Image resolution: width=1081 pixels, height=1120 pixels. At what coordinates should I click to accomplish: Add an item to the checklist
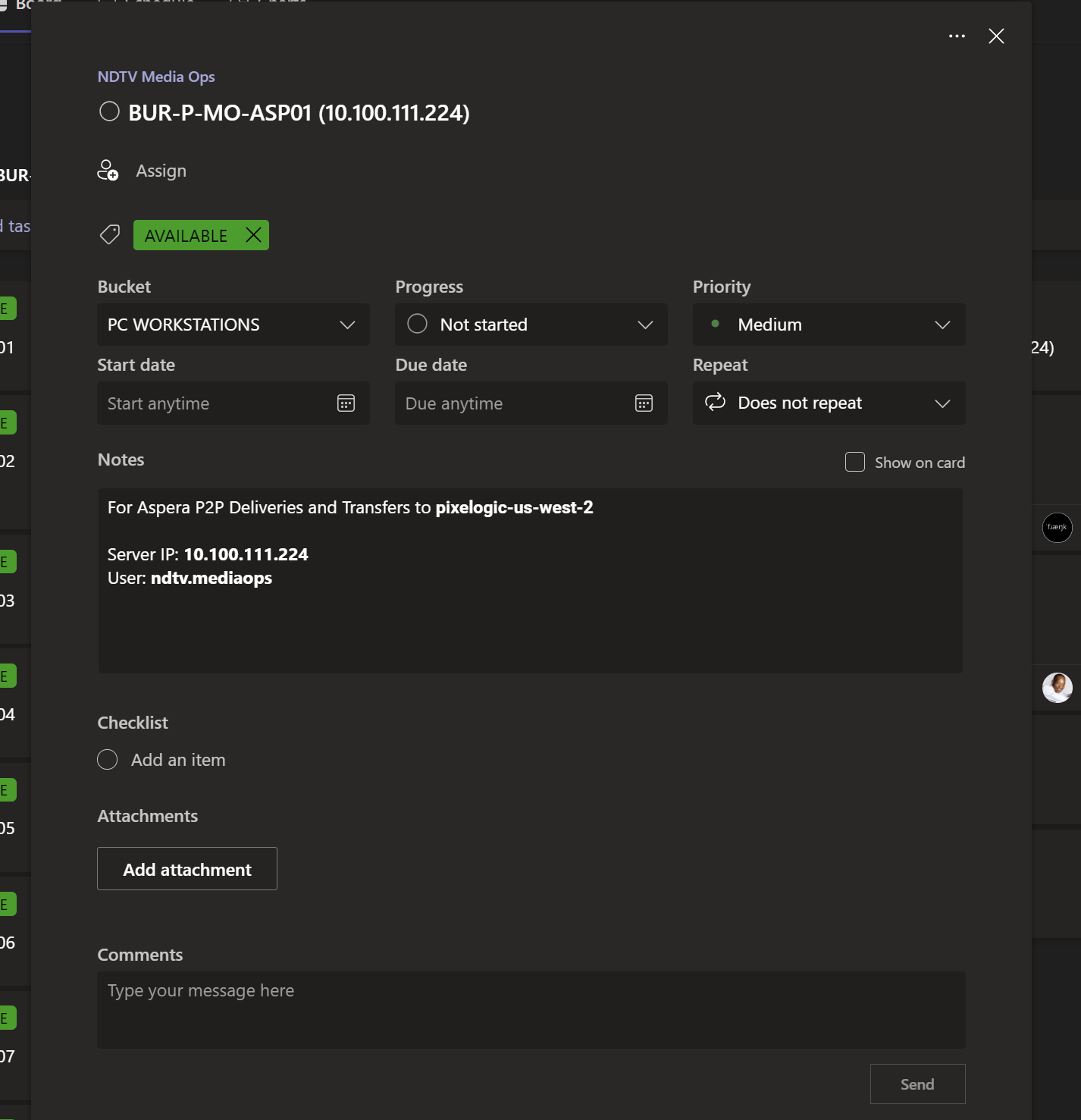click(x=178, y=760)
